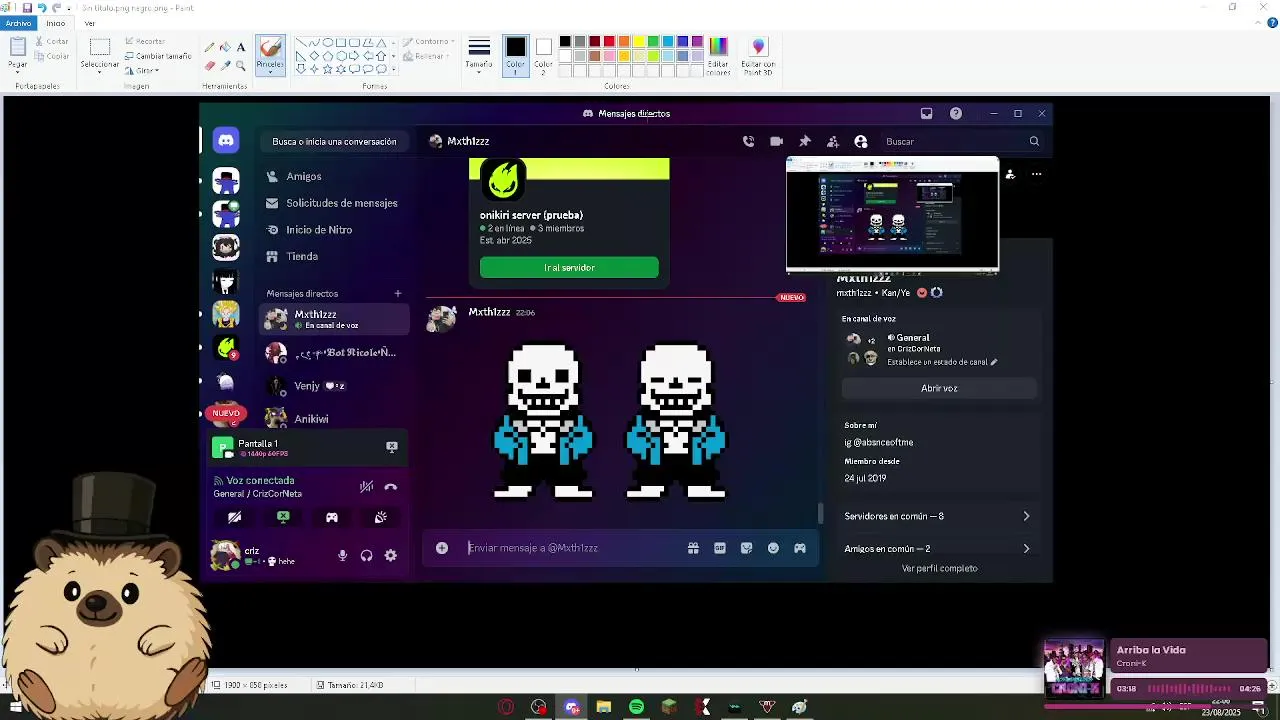Click the GIF icon in message bar
1280x720 pixels.
[x=720, y=548]
